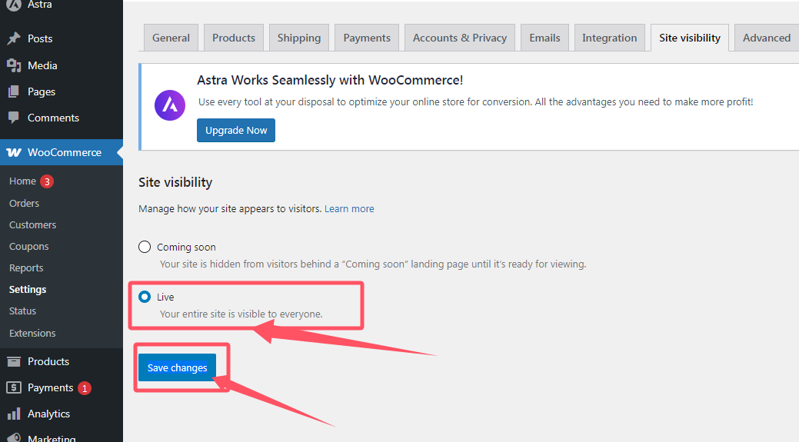799x442 pixels.
Task: Click the WooCommerce logo icon
Action: [13, 153]
